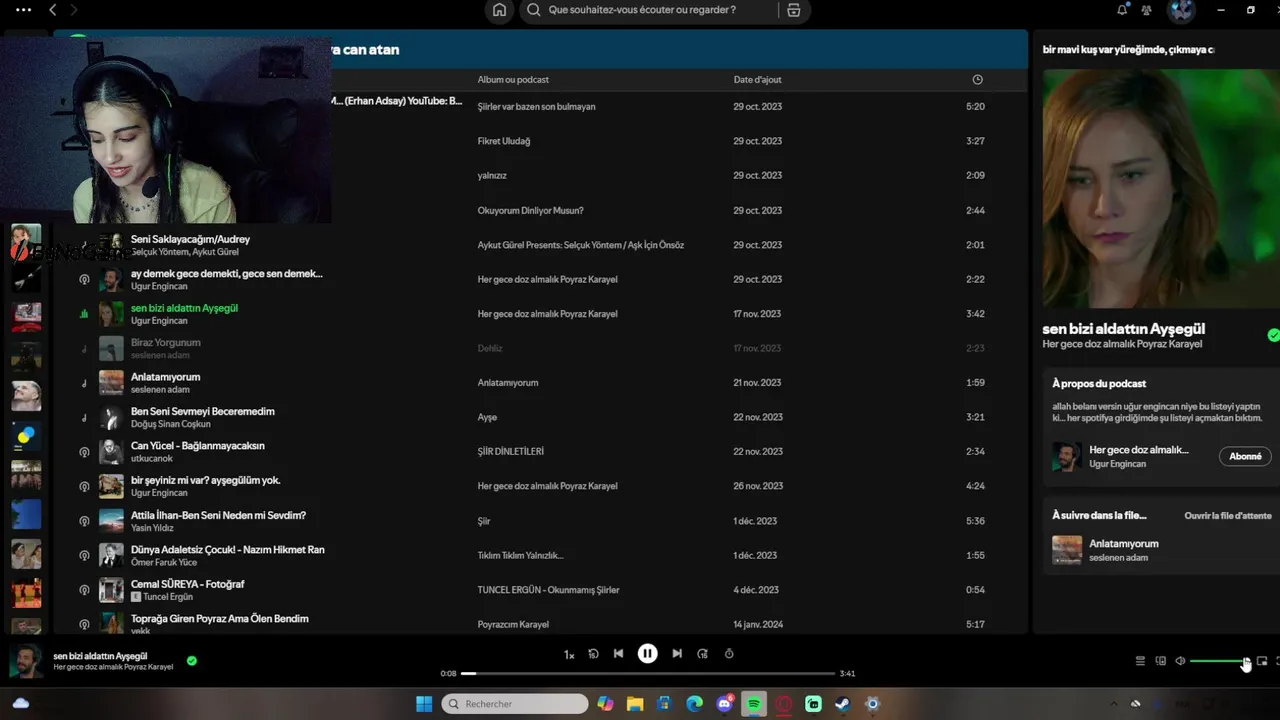Open the sleep timer icon

[729, 654]
